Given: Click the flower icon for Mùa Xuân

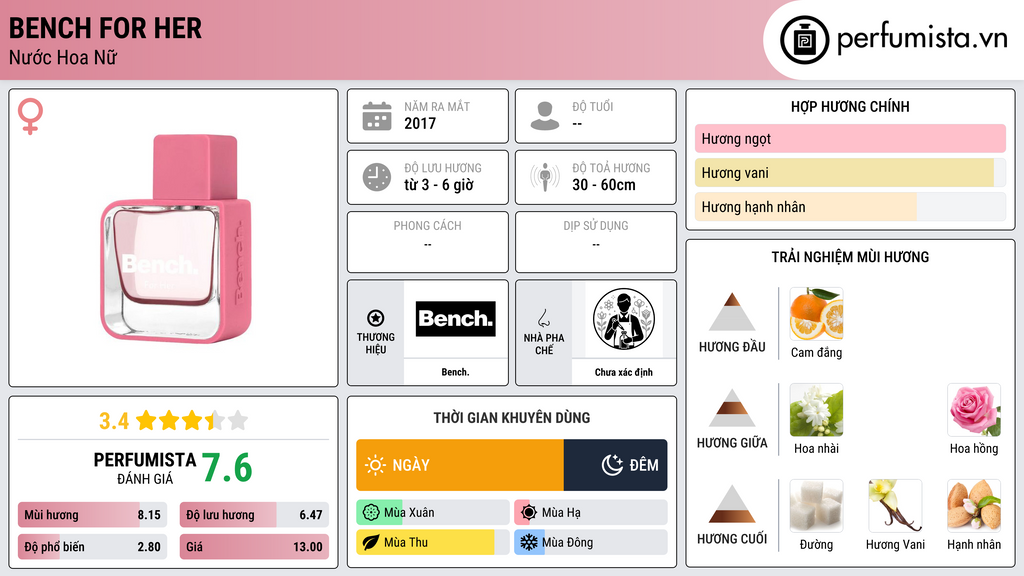Looking at the screenshot, I should click(371, 513).
